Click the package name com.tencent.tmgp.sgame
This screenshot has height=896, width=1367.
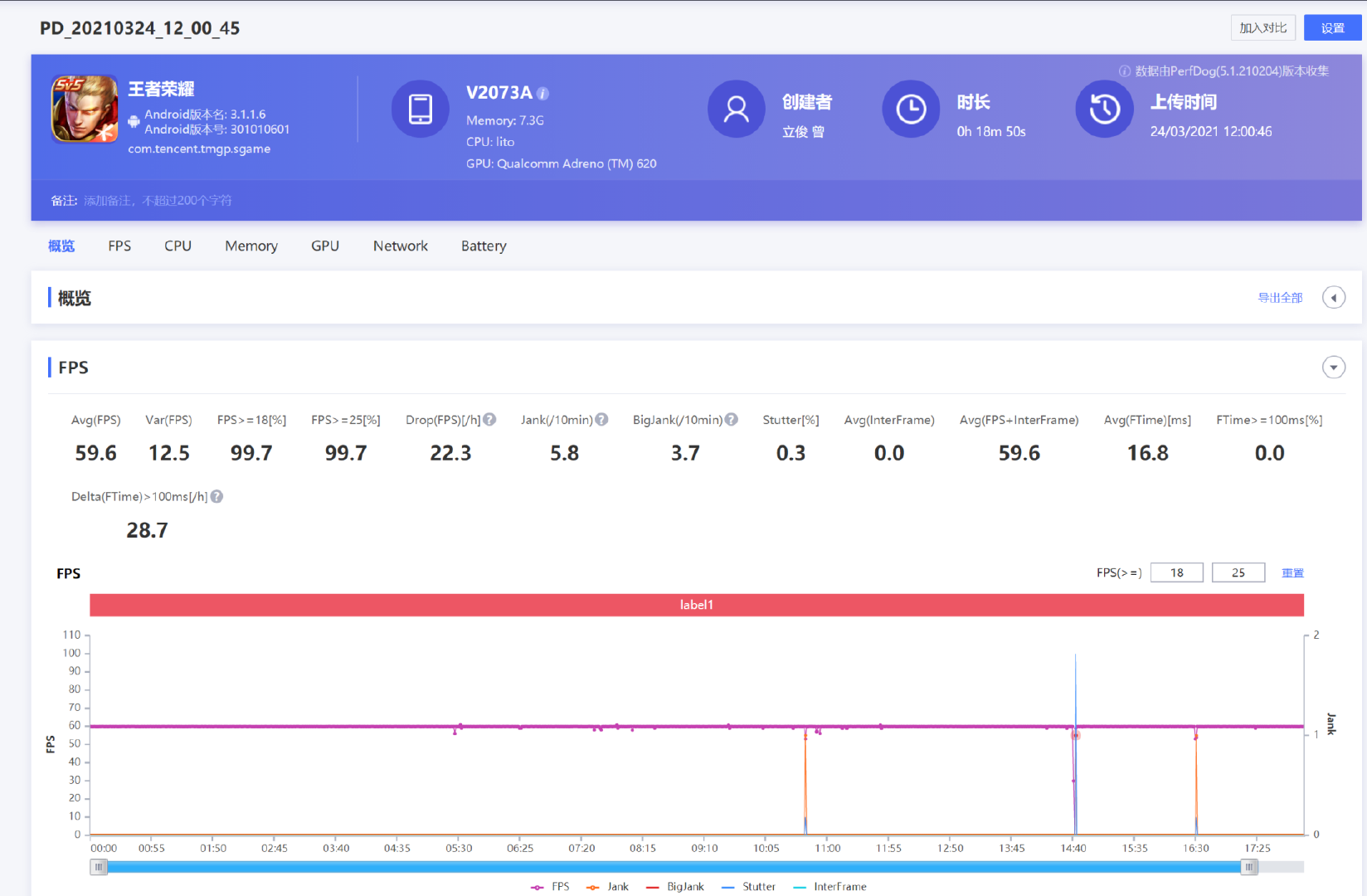click(199, 149)
